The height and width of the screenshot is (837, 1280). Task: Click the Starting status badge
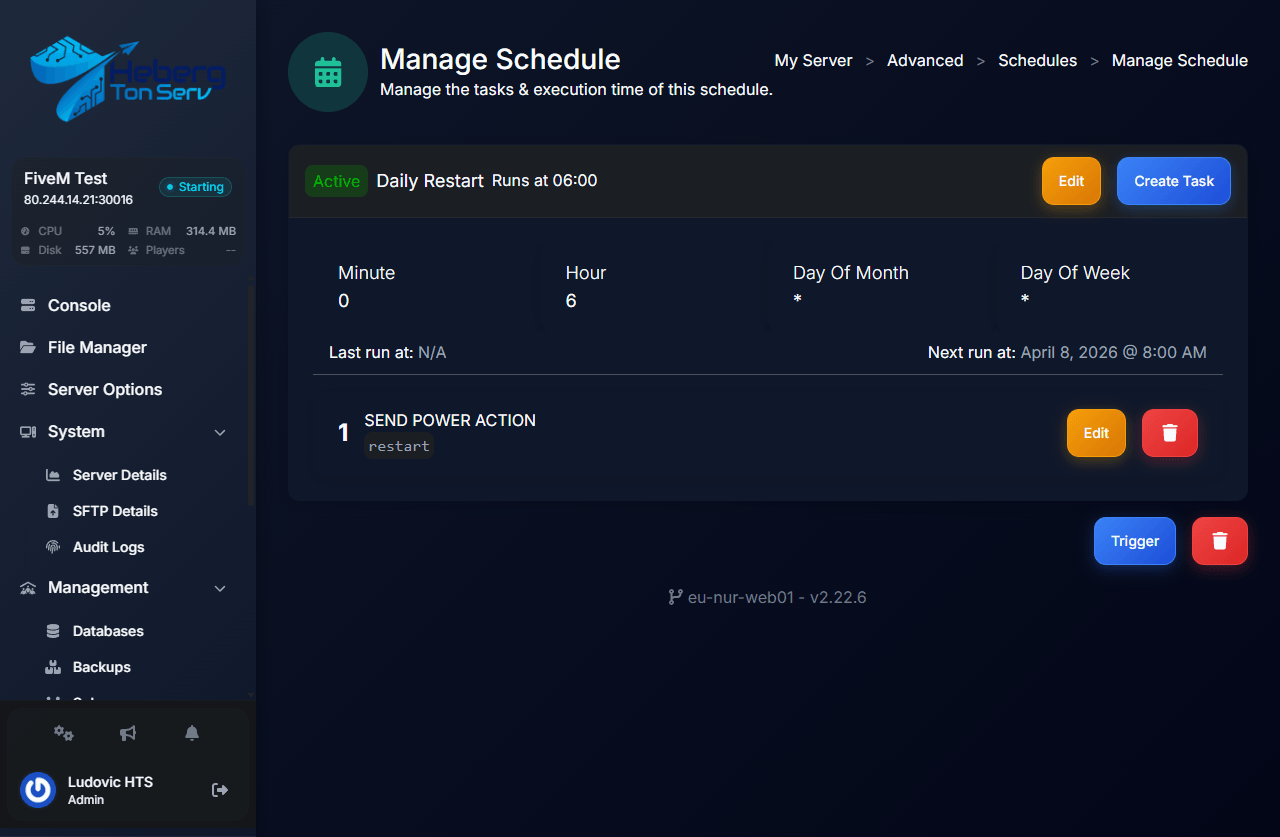[196, 187]
